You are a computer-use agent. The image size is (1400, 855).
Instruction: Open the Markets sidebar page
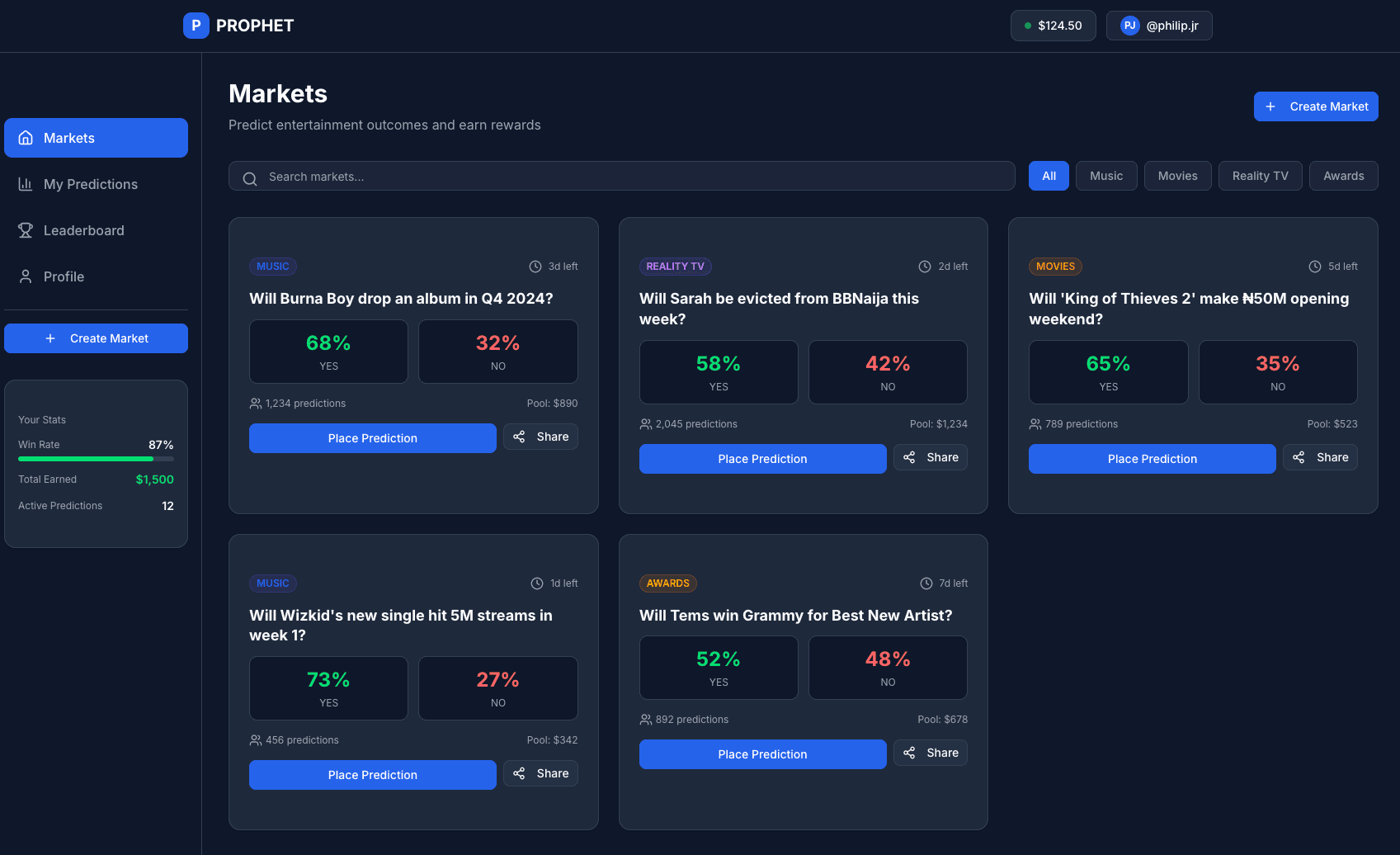(96, 139)
